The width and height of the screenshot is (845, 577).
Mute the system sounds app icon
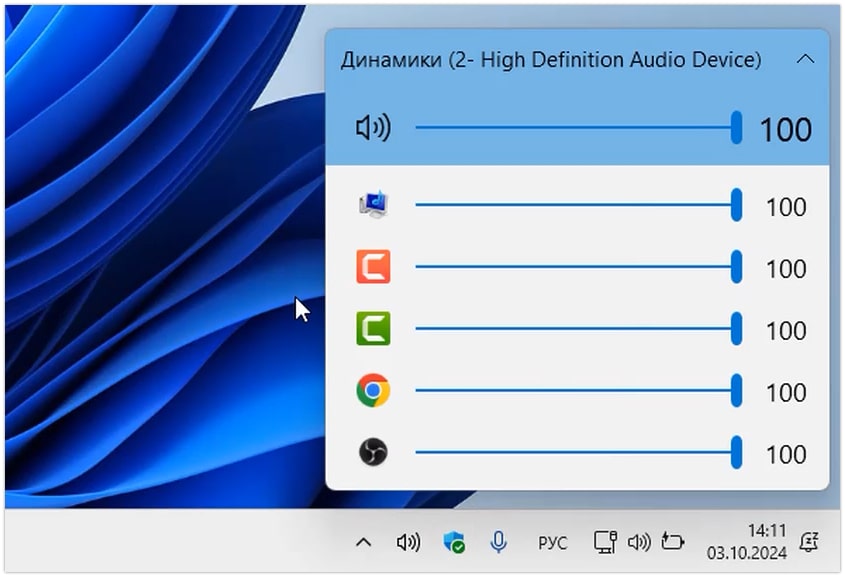pos(373,206)
